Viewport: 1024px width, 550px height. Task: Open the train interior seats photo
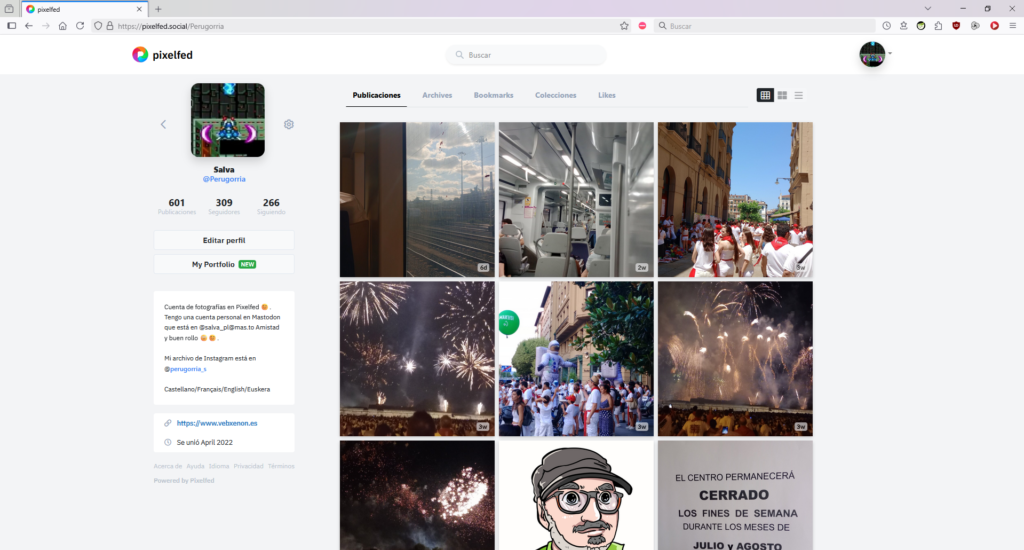point(576,199)
